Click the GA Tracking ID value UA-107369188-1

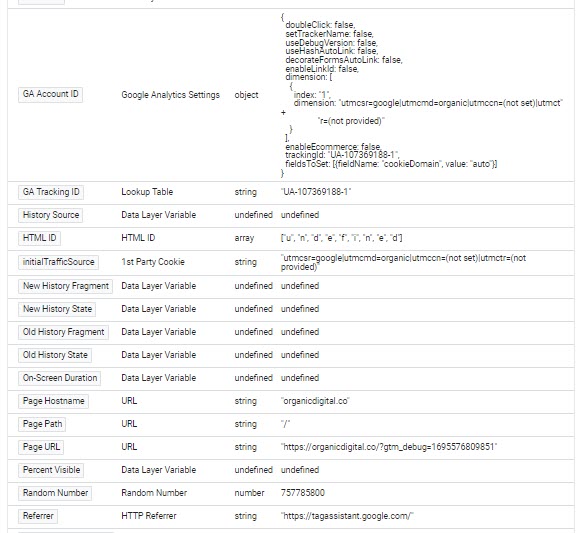316,192
